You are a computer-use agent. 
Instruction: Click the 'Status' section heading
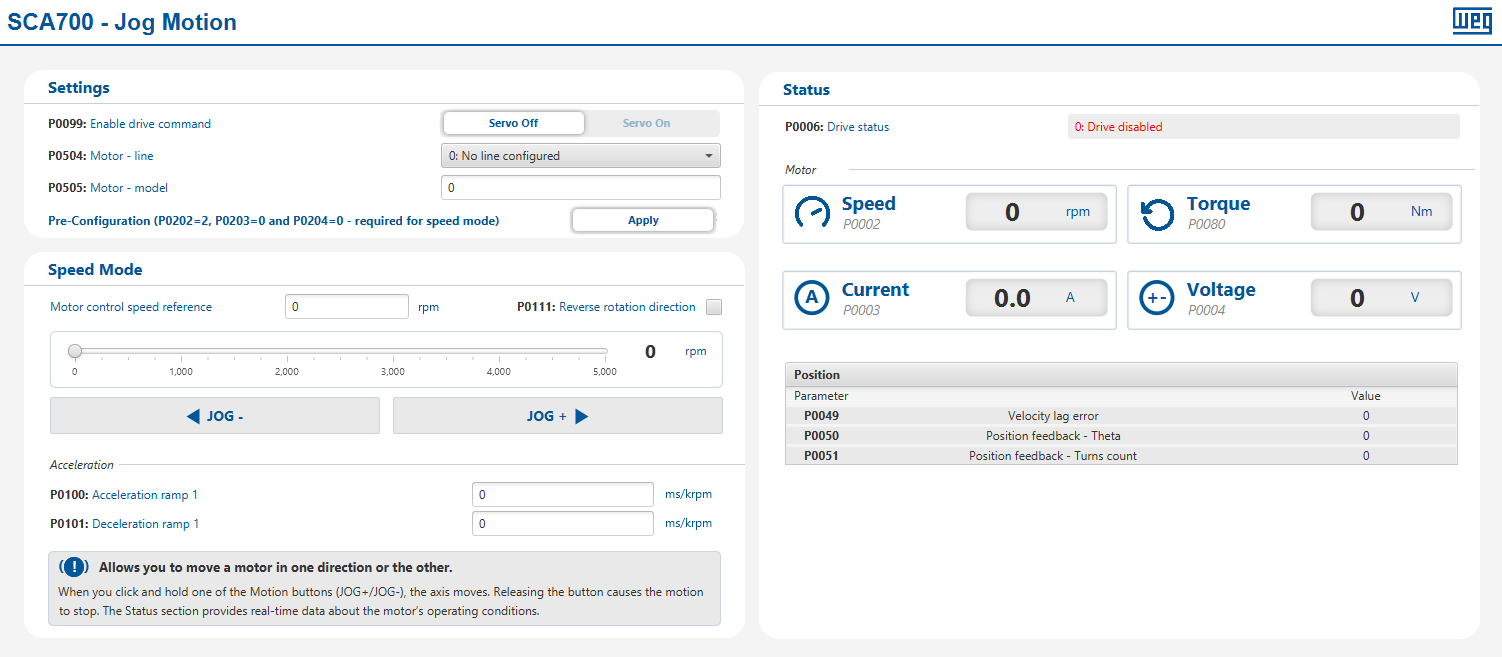[806, 90]
